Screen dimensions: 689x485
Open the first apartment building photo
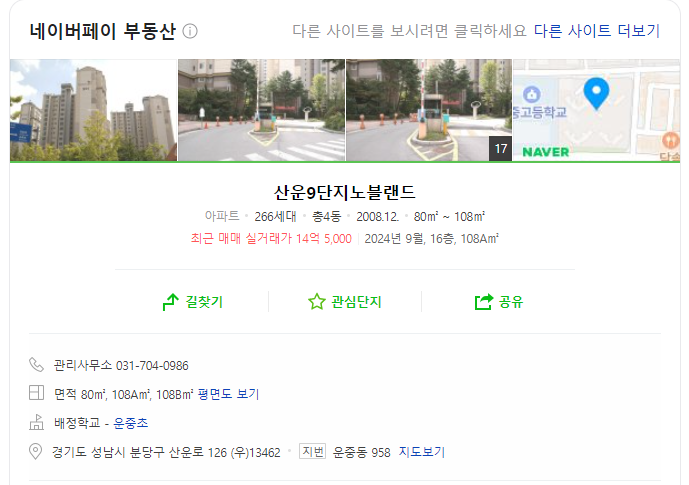click(x=93, y=110)
